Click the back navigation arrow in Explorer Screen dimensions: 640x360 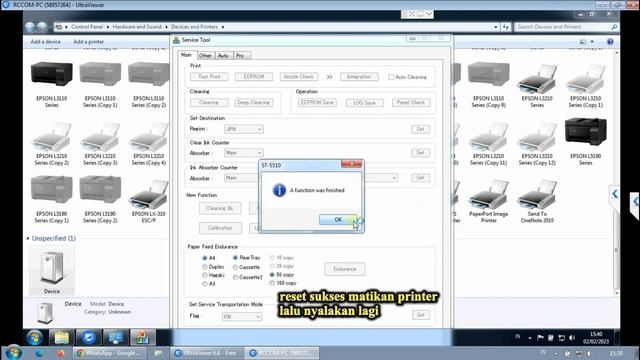pyautogui.click(x=30, y=27)
